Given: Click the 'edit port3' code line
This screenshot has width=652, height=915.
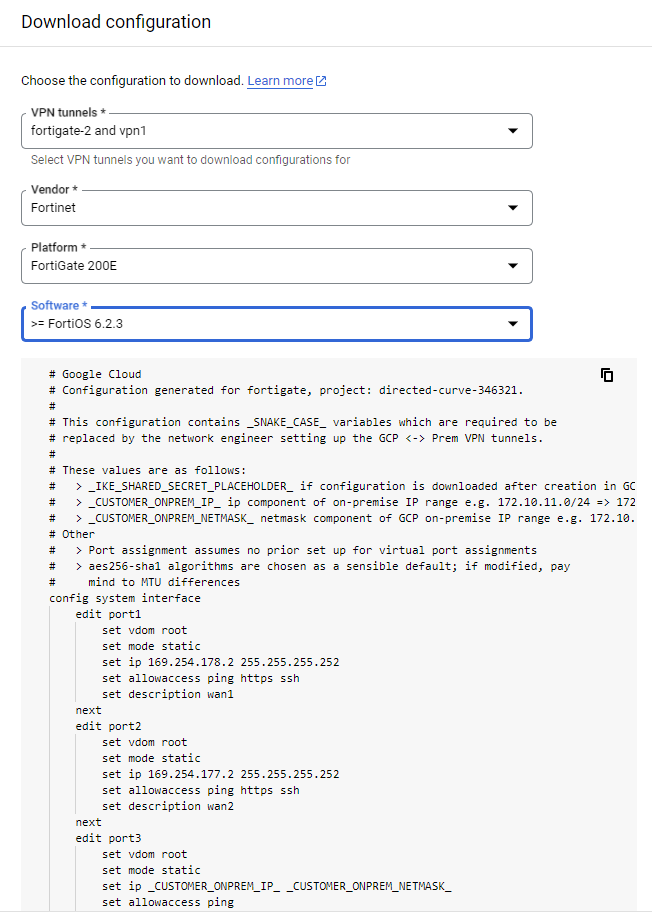Looking at the screenshot, I should coord(108,838).
